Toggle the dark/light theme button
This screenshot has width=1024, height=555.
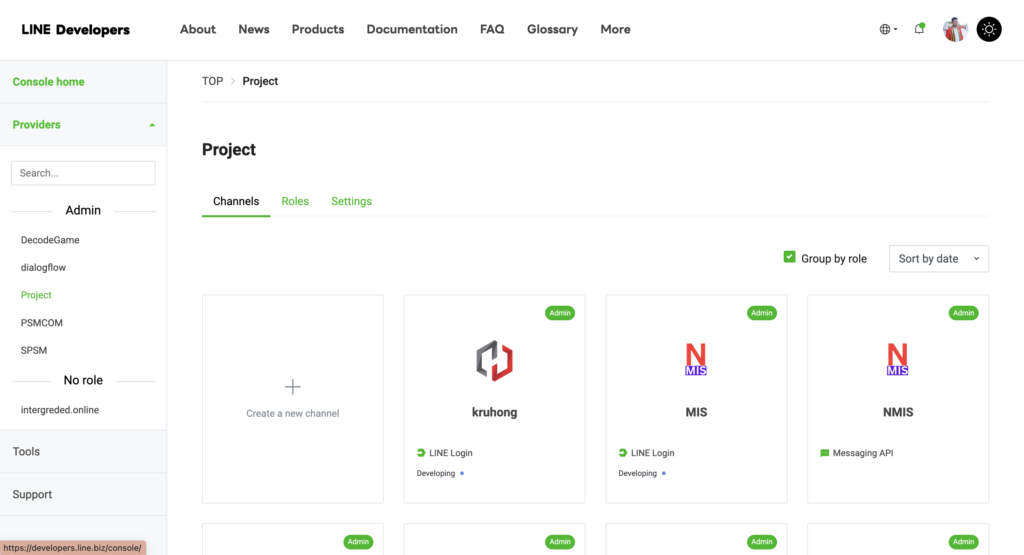click(x=989, y=29)
